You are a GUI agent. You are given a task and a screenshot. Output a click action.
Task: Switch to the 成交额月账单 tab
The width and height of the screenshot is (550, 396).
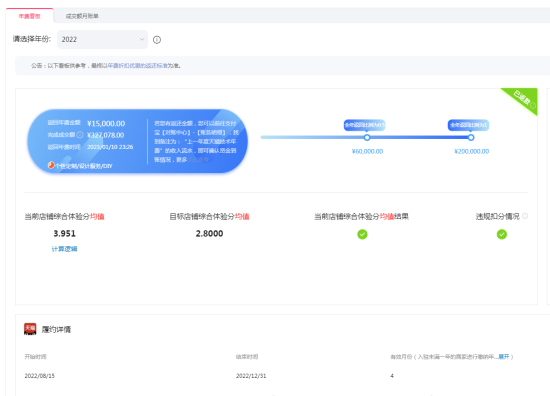(x=82, y=16)
